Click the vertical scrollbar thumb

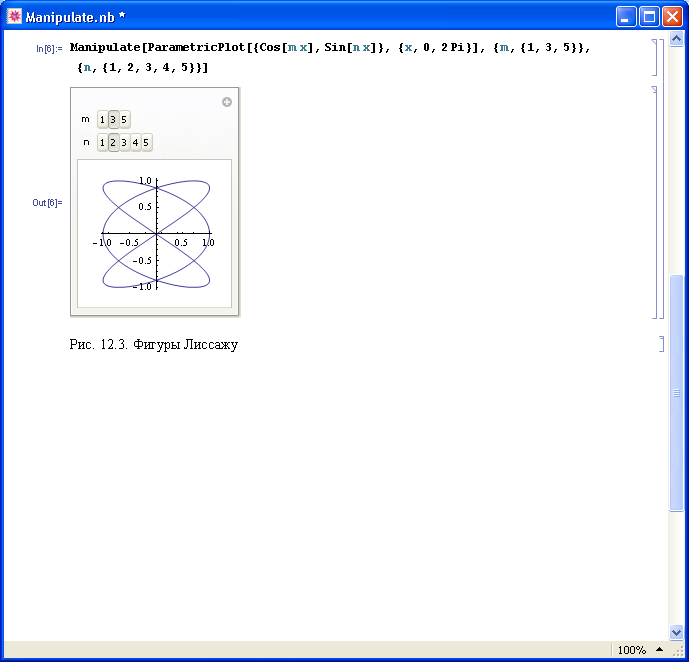(x=676, y=393)
